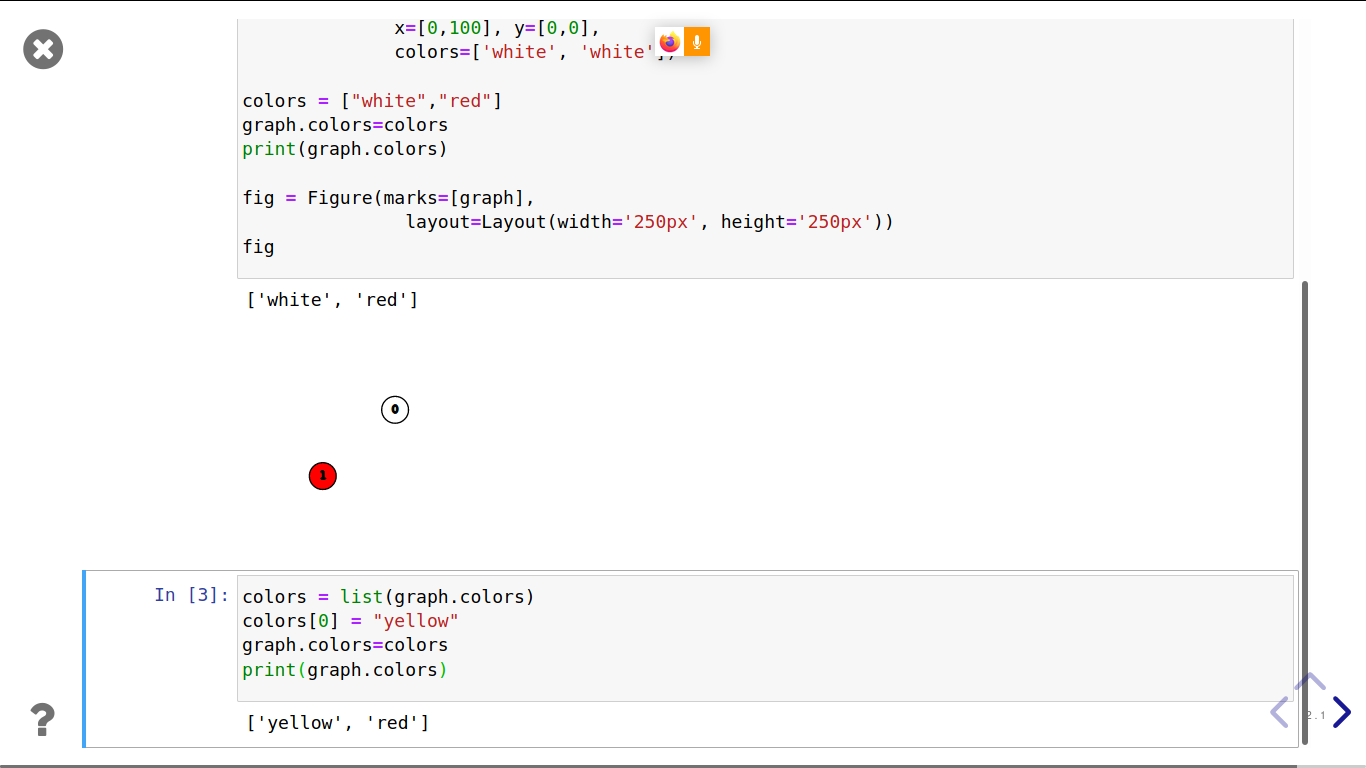Screen dimensions: 1366x768
Task: Click slide number 2.1 indicator
Action: (1316, 715)
